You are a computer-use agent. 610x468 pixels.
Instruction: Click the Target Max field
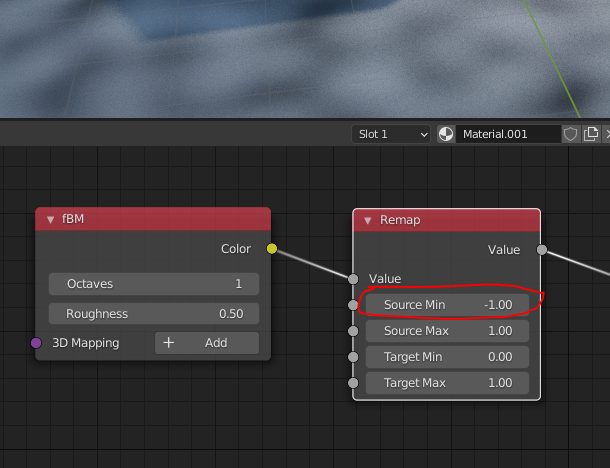coord(446,383)
